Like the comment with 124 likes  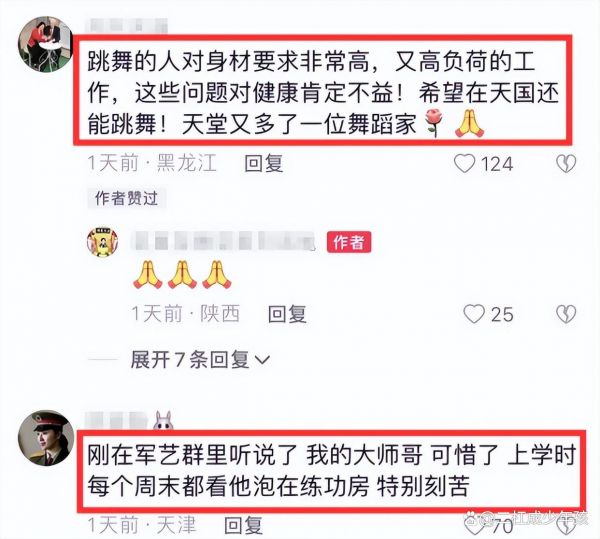point(465,164)
